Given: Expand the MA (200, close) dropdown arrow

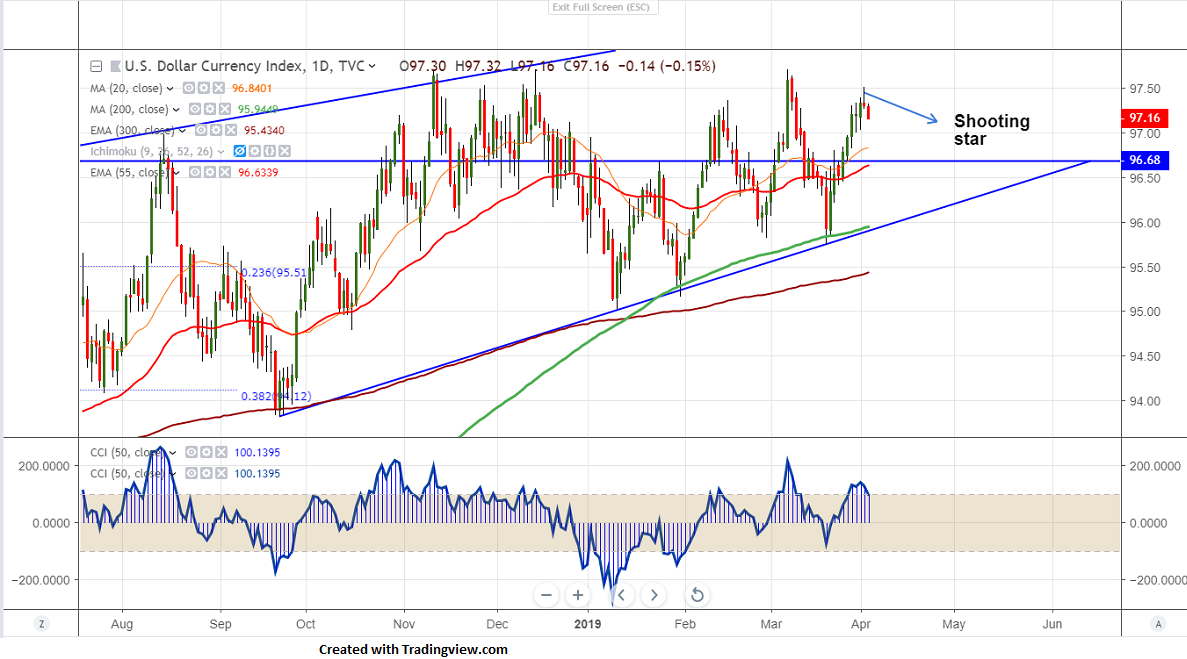Looking at the screenshot, I should pos(176,110).
